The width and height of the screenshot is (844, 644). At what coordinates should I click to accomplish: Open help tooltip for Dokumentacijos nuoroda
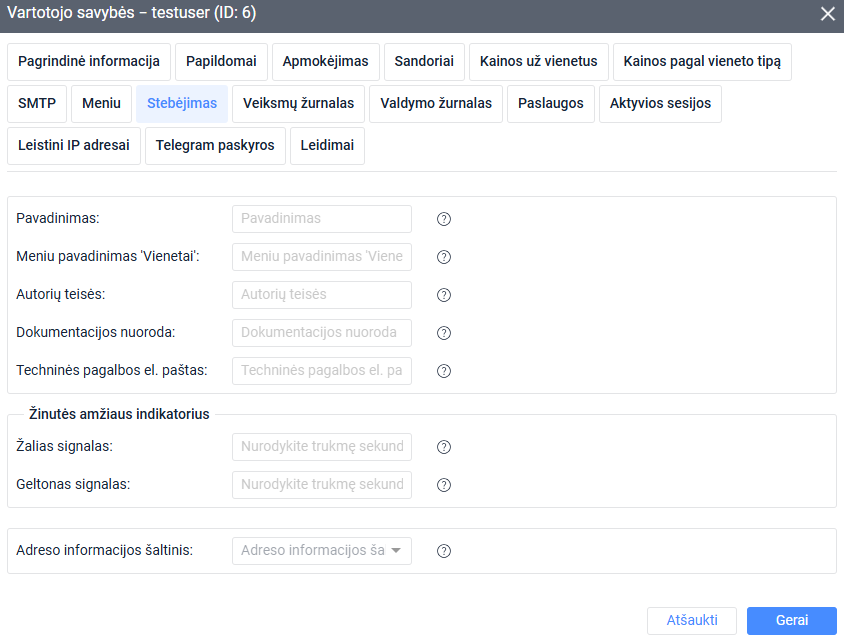[444, 332]
